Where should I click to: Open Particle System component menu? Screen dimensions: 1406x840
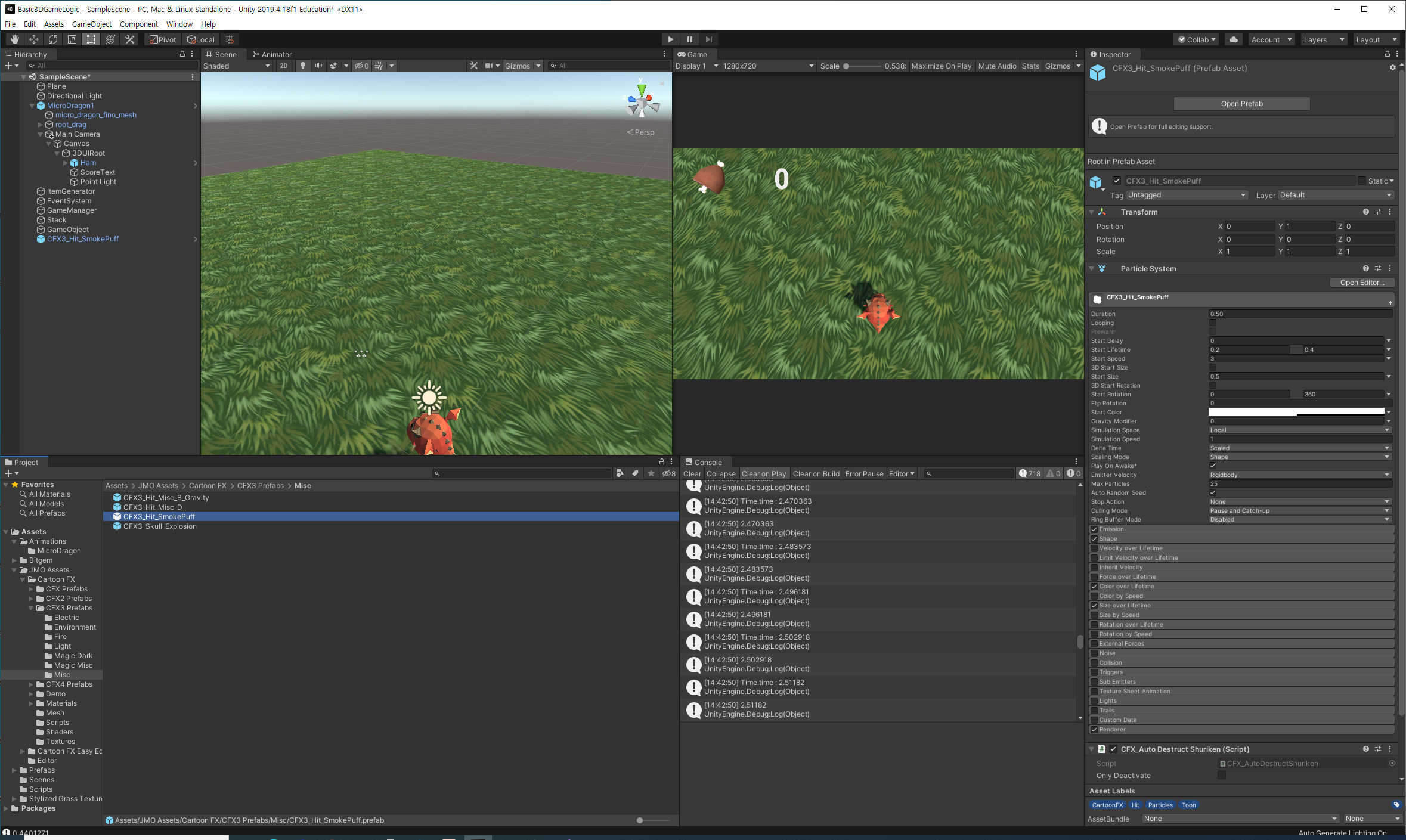pos(1390,268)
